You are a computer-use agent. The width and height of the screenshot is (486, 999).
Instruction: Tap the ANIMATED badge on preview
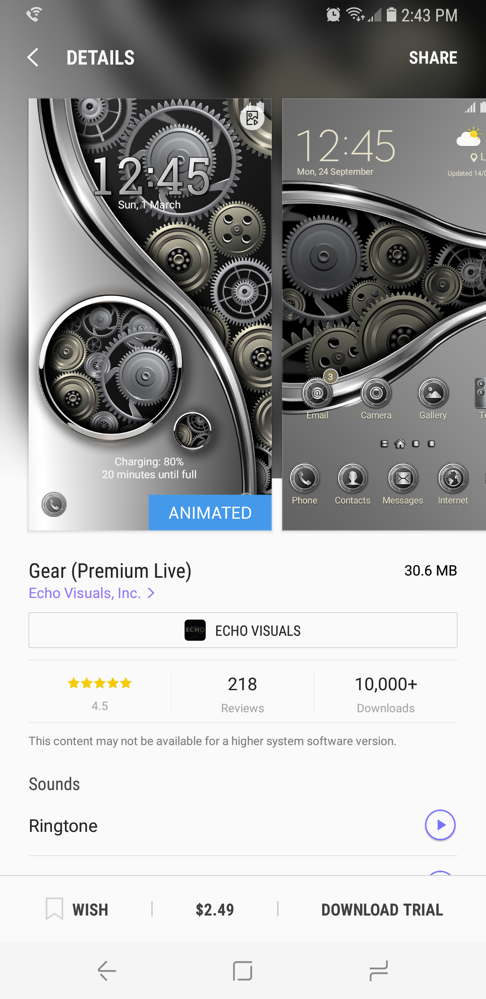click(x=210, y=513)
